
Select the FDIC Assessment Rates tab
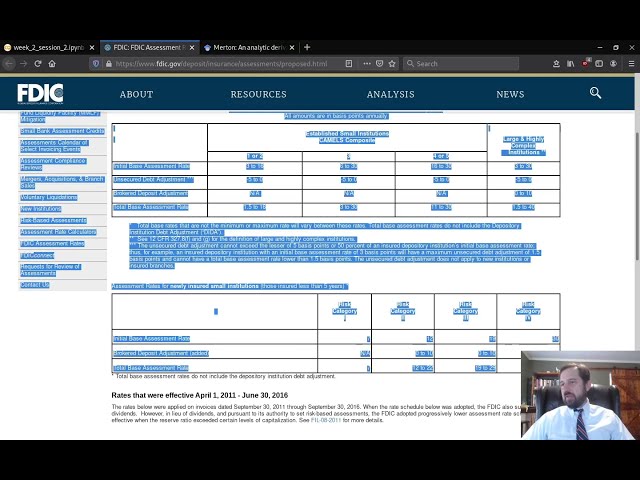tap(149, 47)
